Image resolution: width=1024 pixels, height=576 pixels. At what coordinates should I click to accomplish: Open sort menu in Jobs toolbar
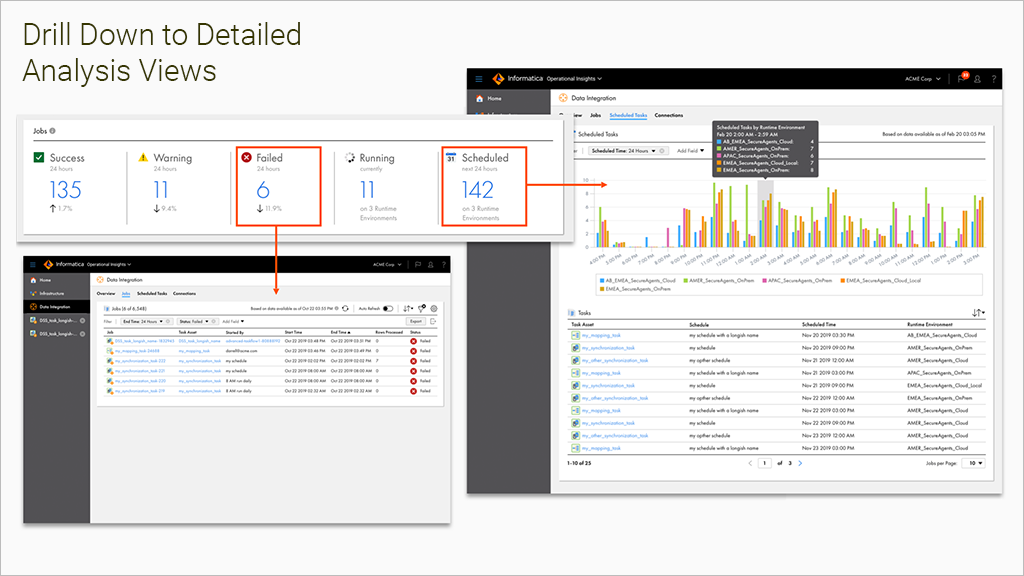click(408, 308)
